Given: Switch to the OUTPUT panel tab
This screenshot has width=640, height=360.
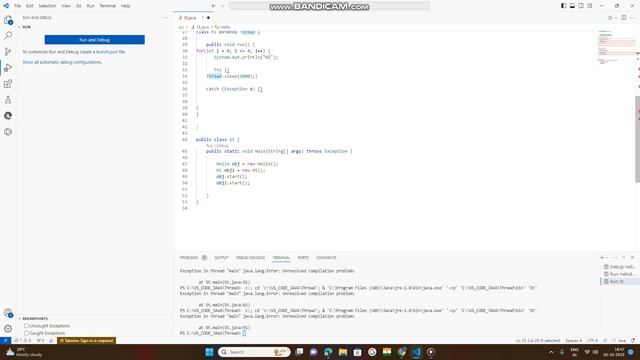Looking at the screenshot, I should 221,258.
